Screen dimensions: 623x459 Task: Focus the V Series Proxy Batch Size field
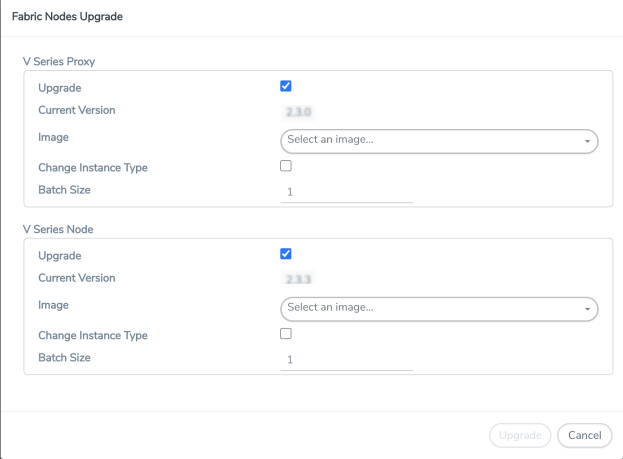point(346,192)
